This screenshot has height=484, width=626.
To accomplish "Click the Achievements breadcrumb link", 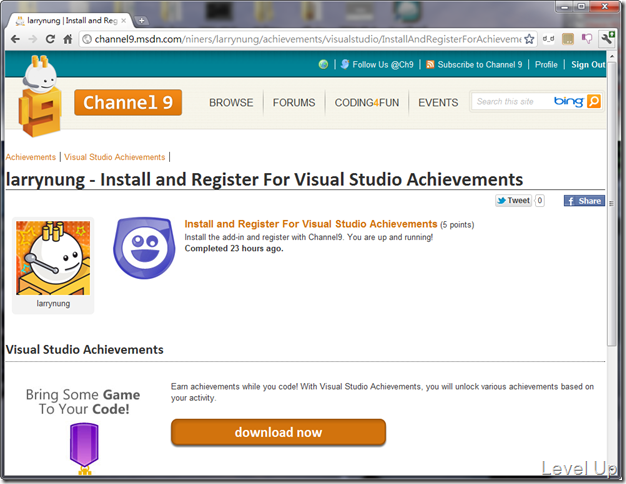I will coord(31,157).
